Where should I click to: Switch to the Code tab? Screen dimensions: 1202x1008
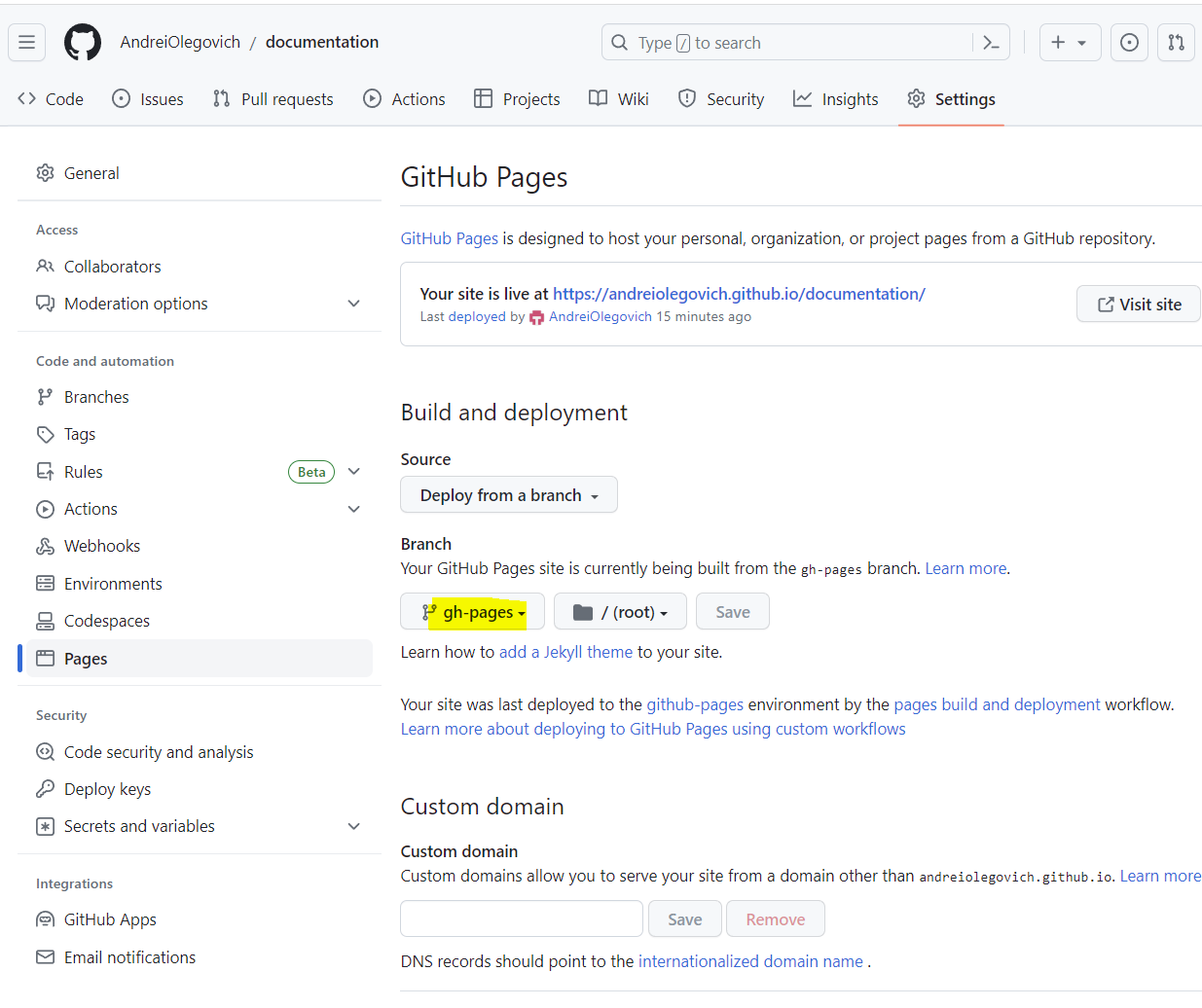pyautogui.click(x=51, y=99)
